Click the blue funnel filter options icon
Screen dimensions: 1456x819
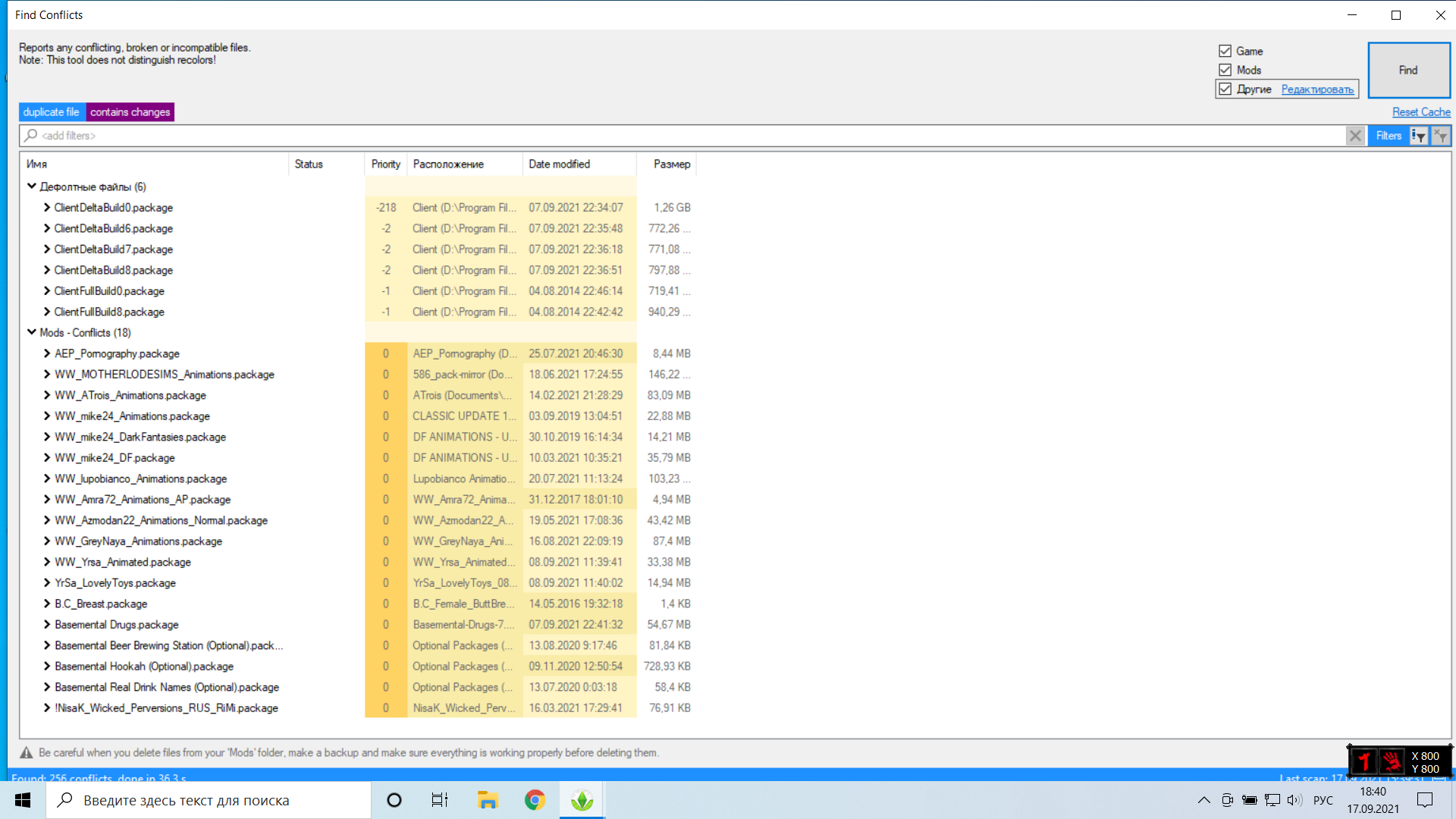coord(1418,136)
